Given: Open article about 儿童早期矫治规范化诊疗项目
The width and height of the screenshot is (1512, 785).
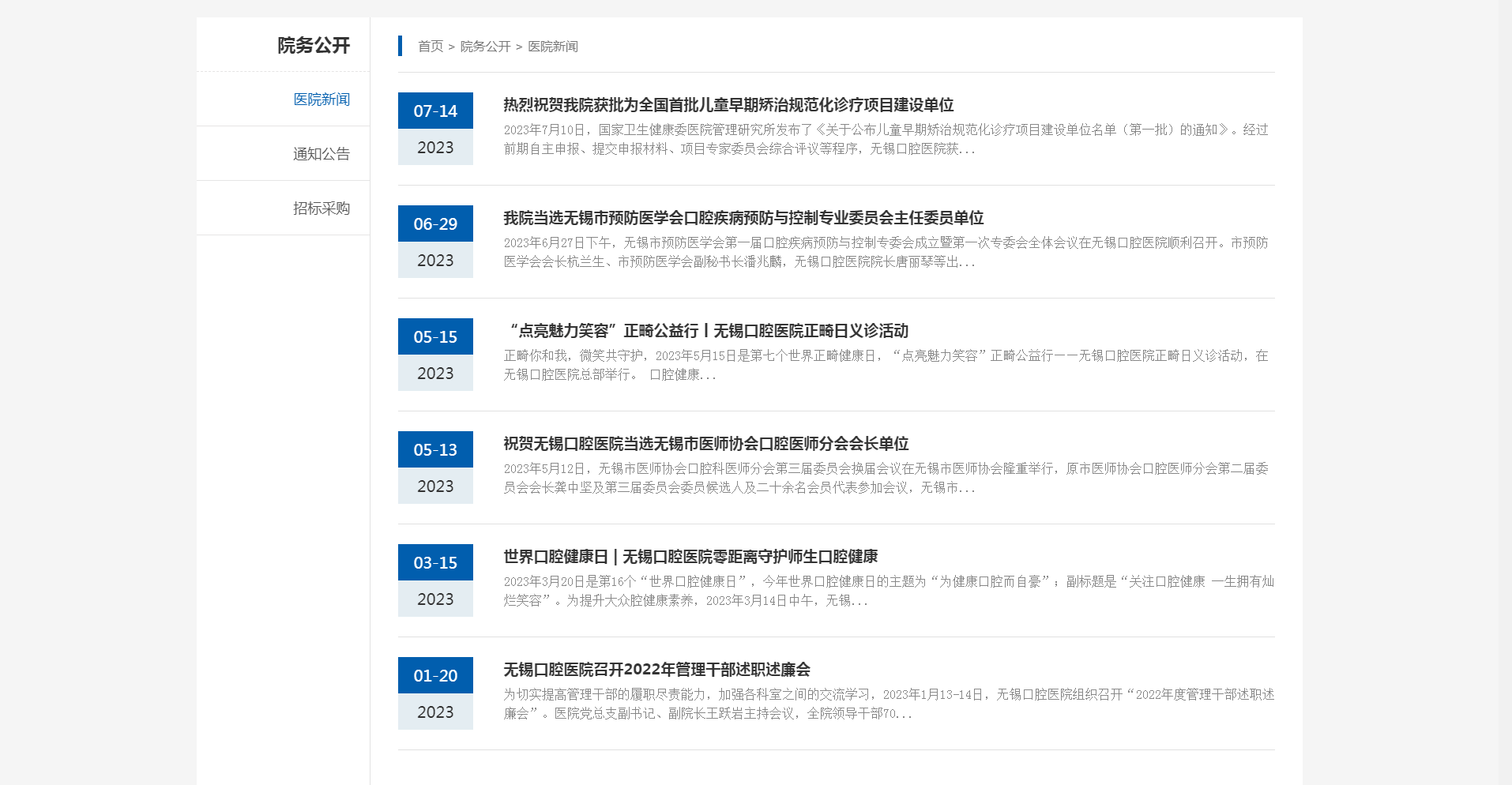Looking at the screenshot, I should click(728, 105).
